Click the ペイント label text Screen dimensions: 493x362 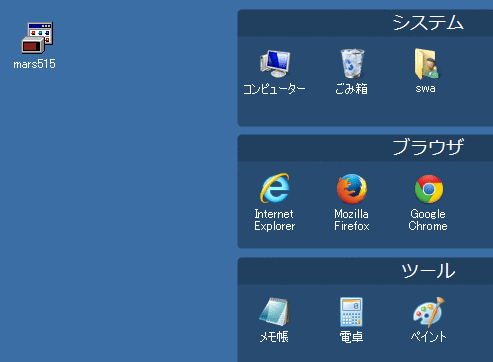click(428, 337)
